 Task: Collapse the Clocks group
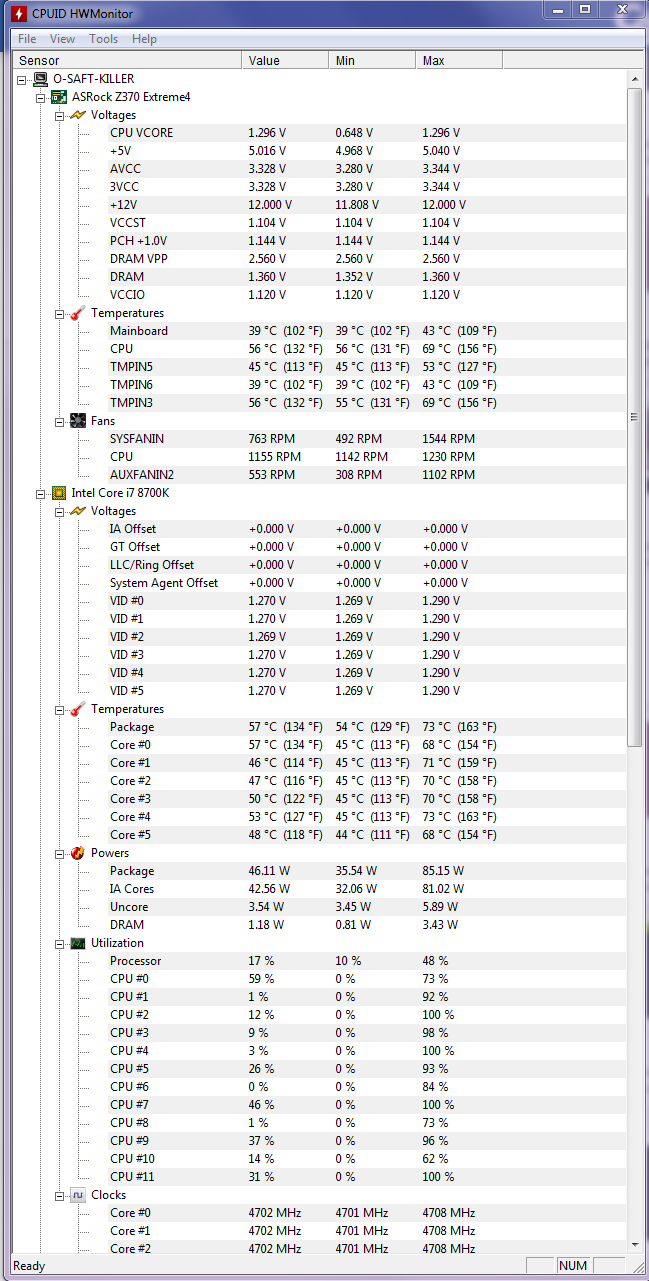coord(59,1195)
